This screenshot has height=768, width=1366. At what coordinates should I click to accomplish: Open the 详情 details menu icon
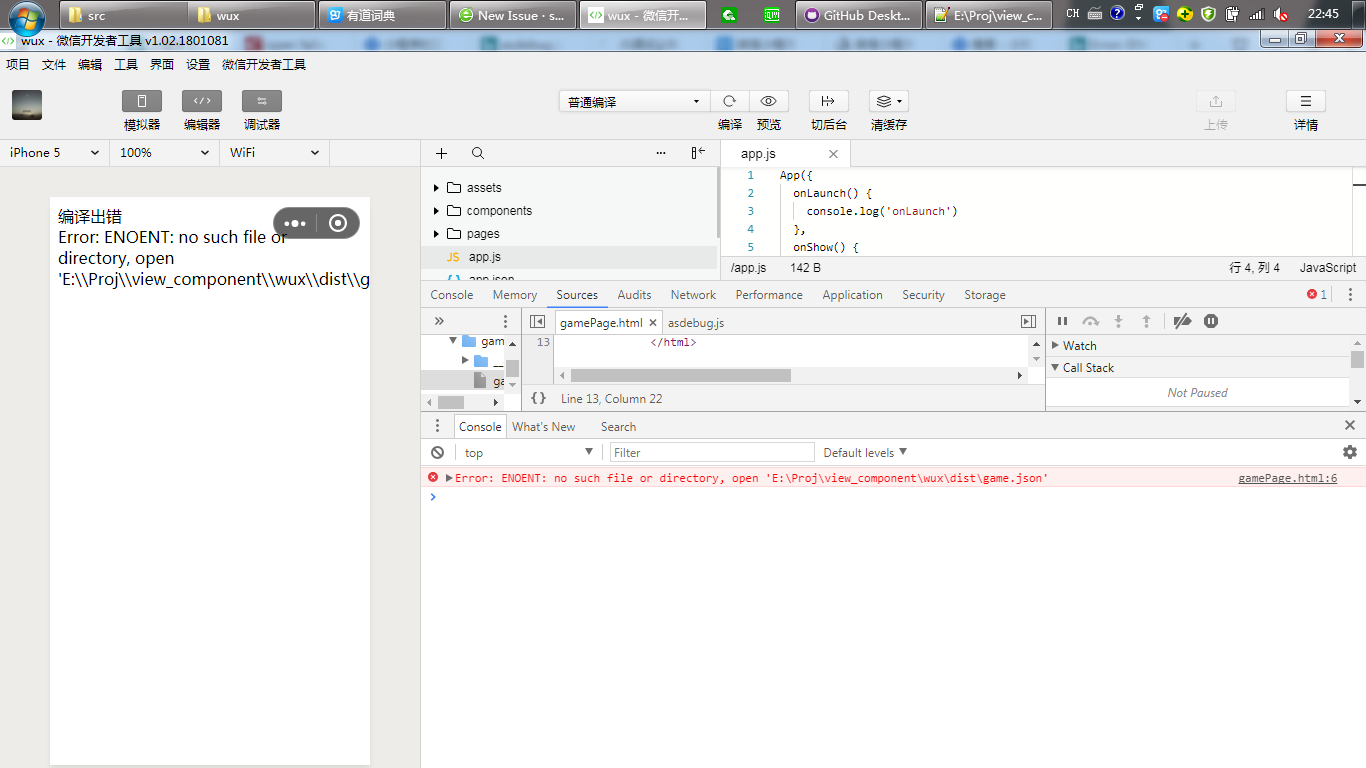[x=1306, y=101]
